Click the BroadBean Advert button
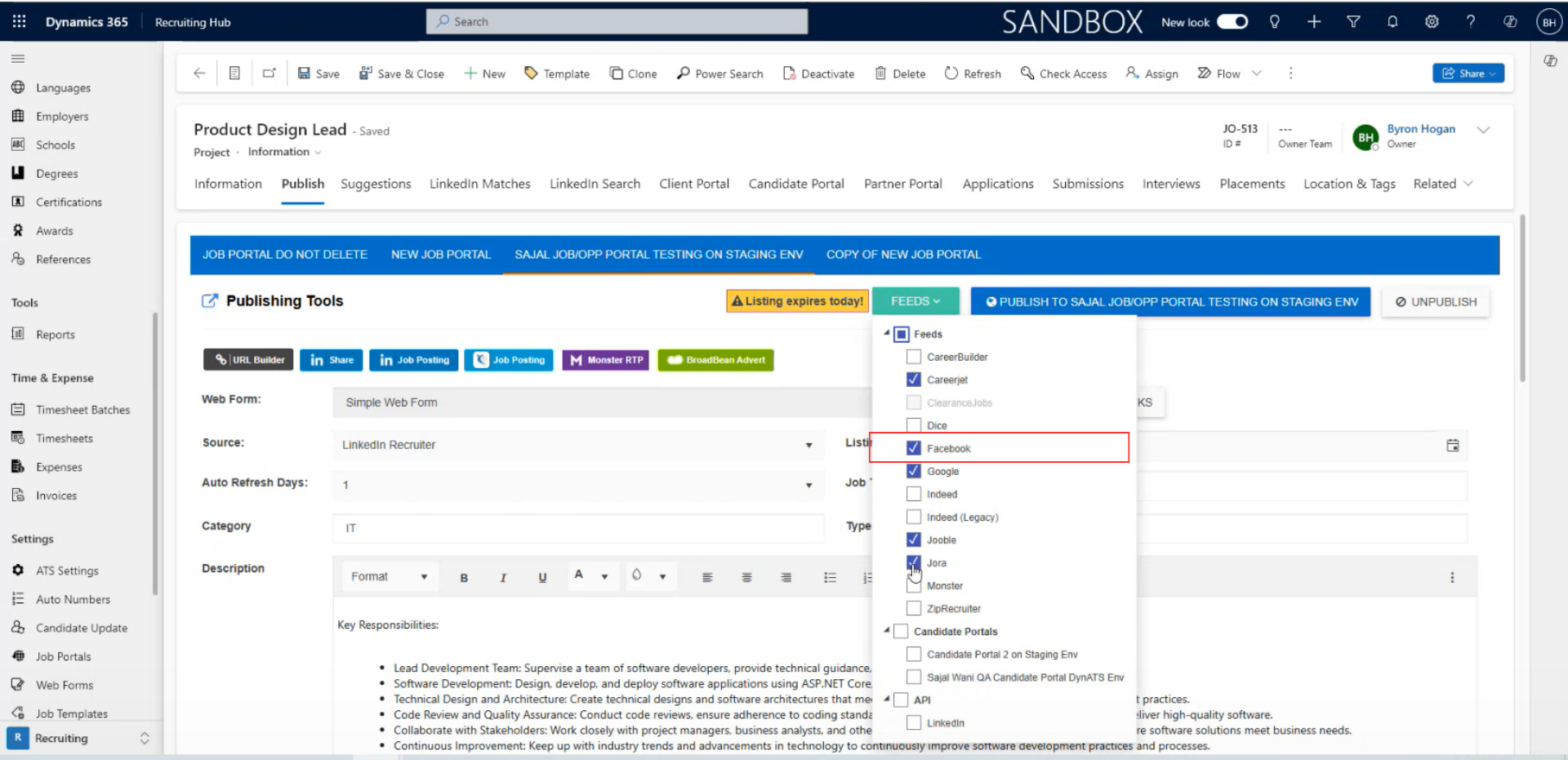 pos(715,360)
